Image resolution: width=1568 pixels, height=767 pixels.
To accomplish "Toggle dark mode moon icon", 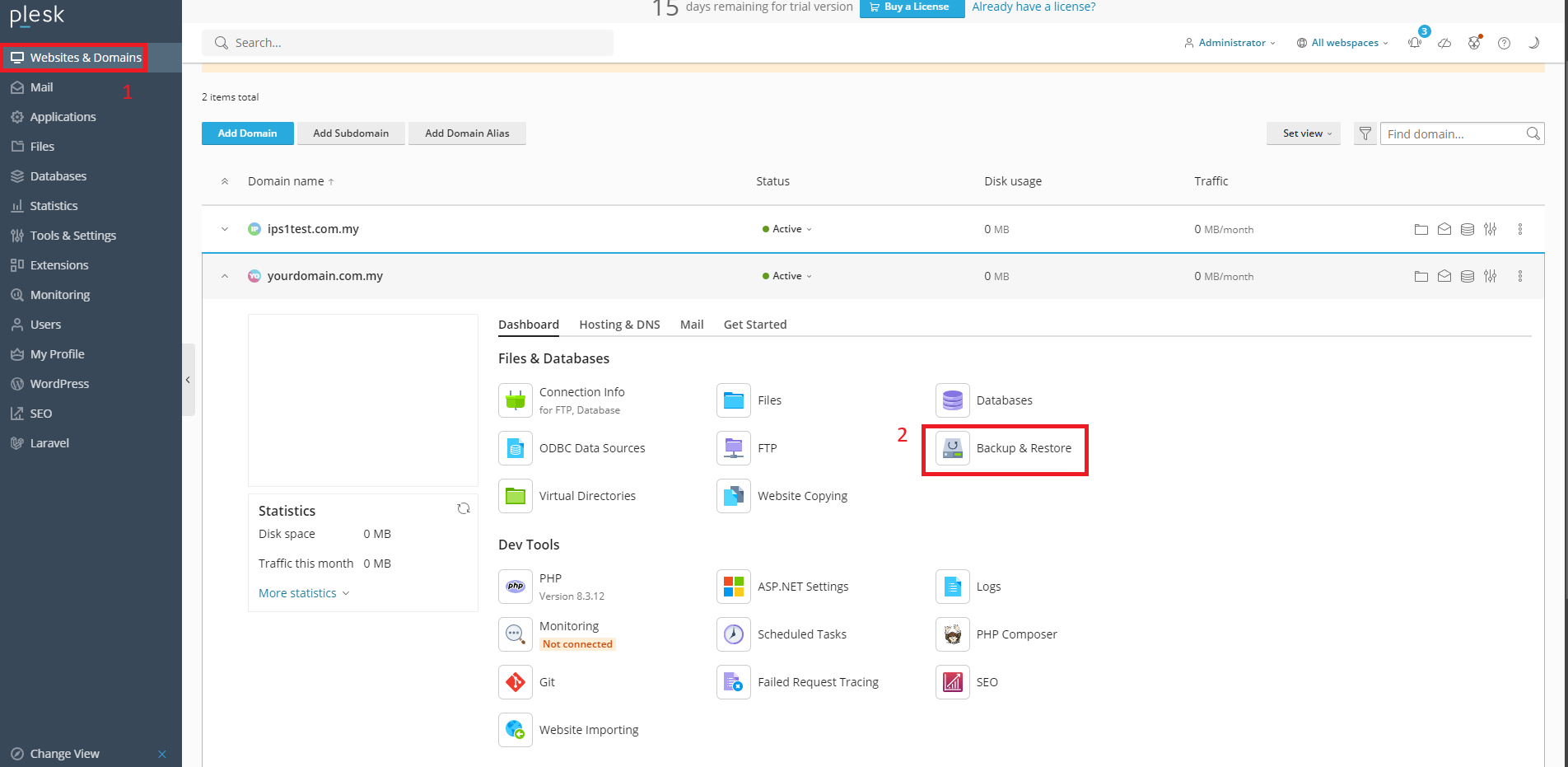I will 1533,43.
